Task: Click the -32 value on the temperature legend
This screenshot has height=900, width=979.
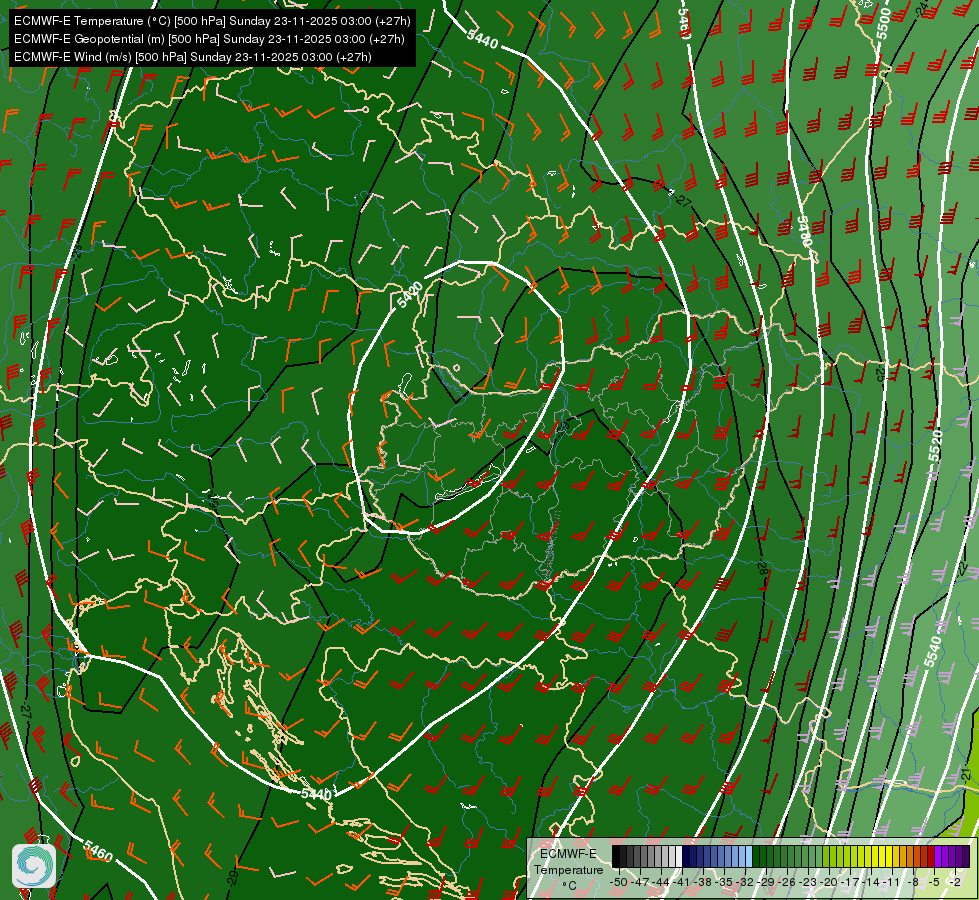Action: coord(745,882)
